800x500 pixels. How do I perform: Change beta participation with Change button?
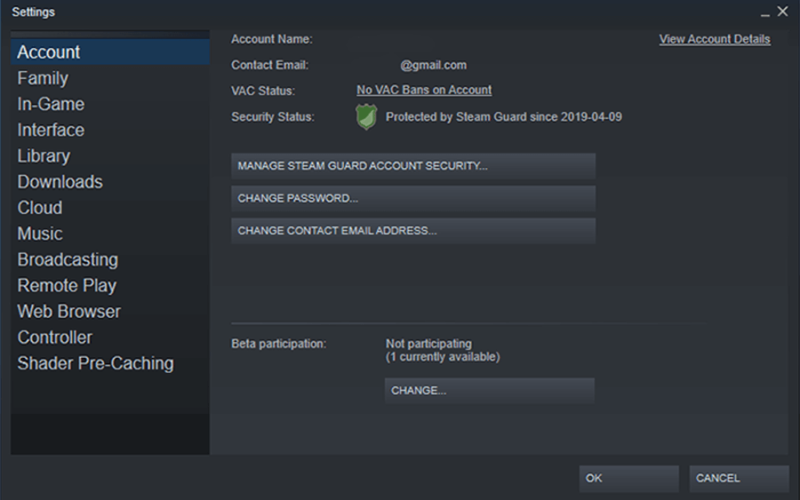pyautogui.click(x=489, y=390)
